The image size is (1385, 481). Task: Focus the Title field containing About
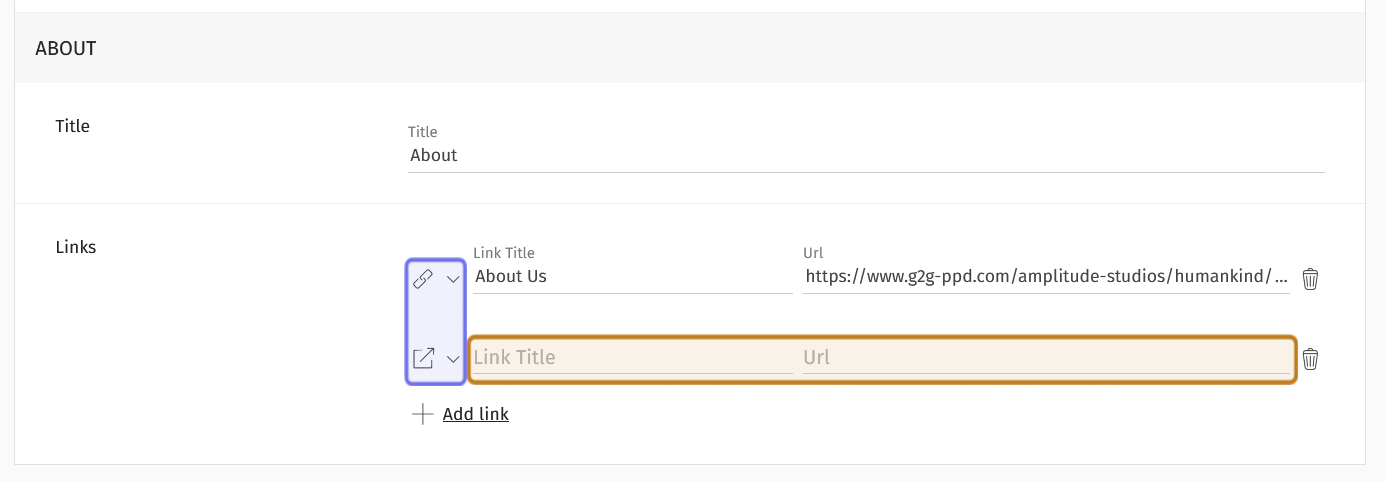tap(865, 156)
